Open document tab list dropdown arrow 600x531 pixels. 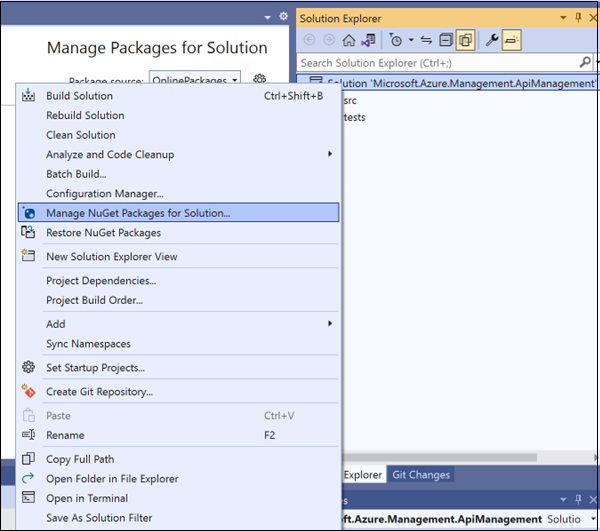[x=267, y=17]
